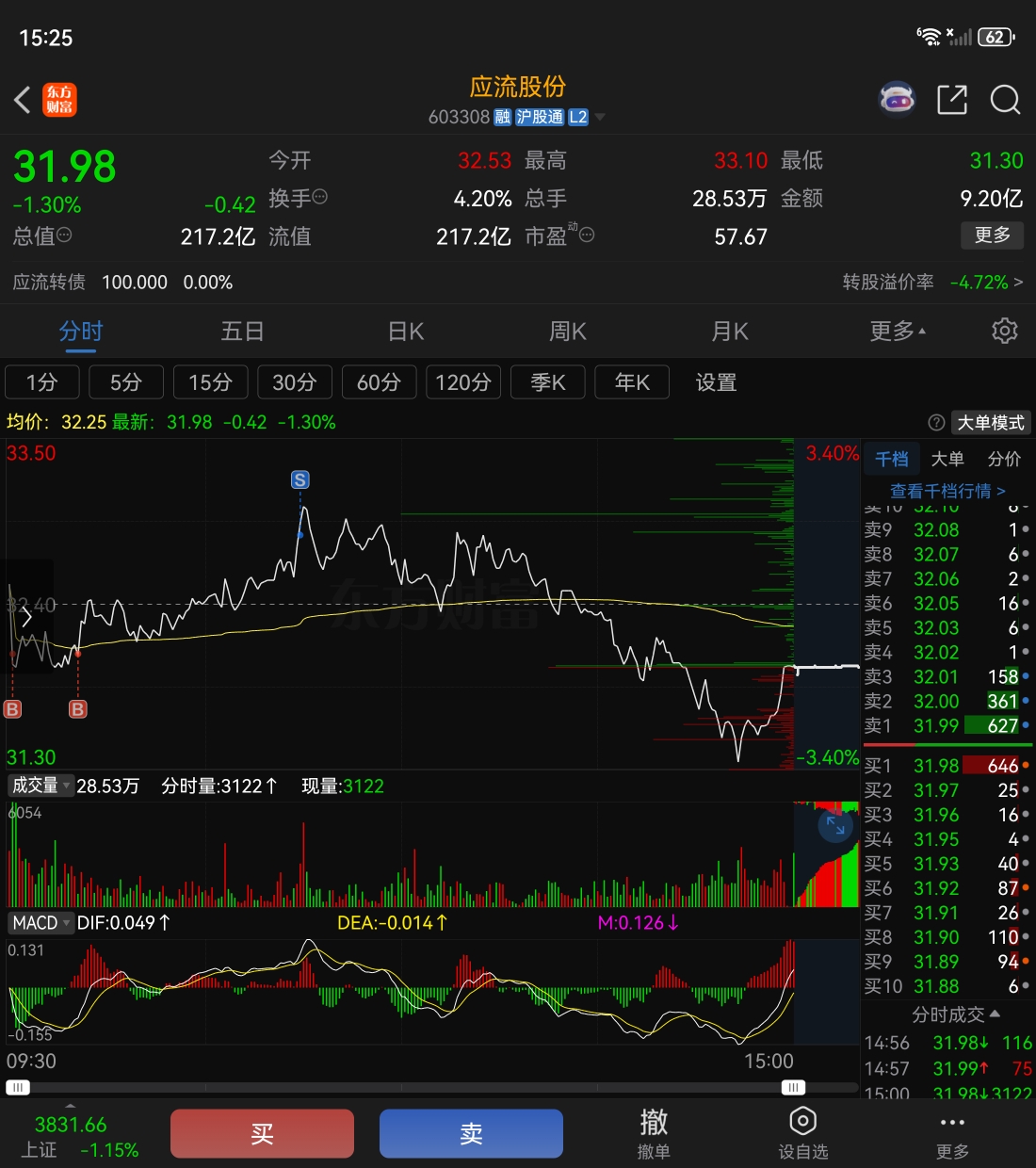The image size is (1036, 1168).
Task: Choose 15分 period button
Action: click(x=210, y=382)
